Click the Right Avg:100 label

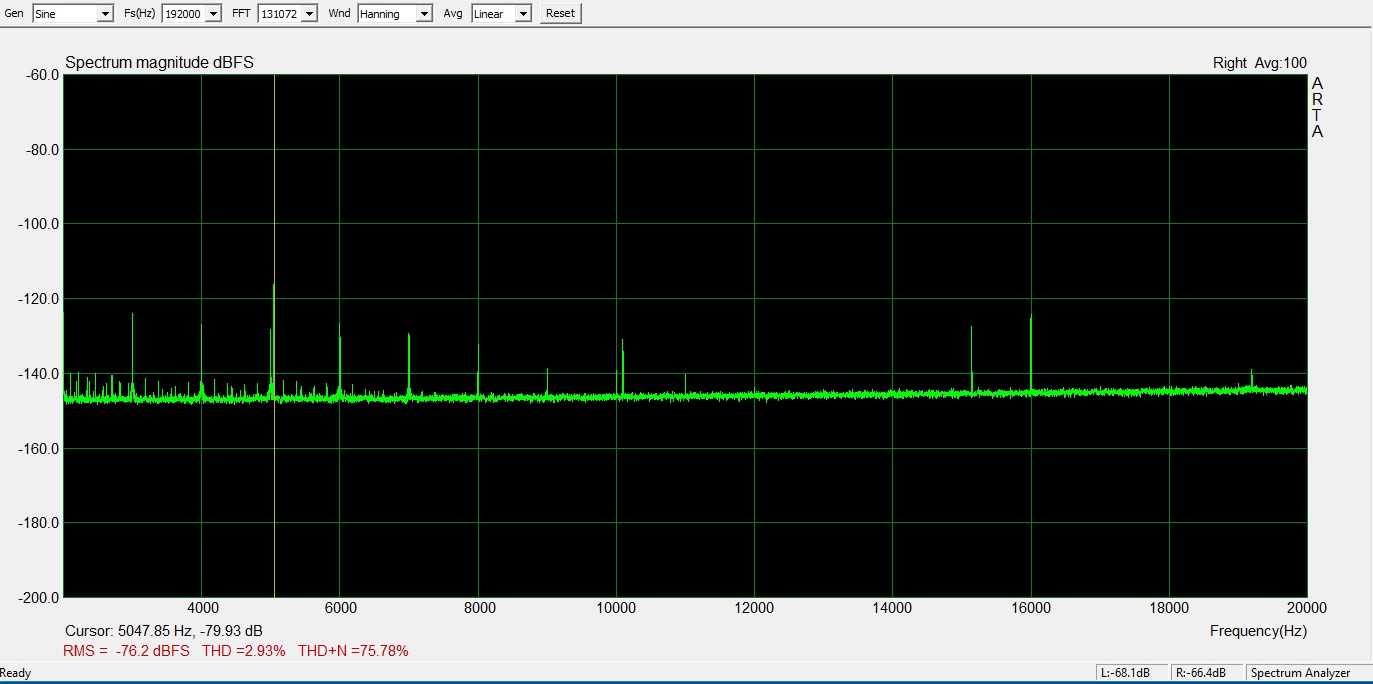1259,63
